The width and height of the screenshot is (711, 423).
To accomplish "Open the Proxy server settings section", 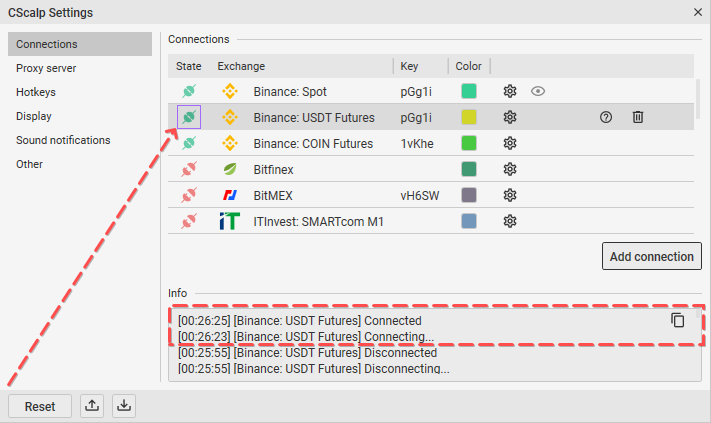I will [46, 68].
